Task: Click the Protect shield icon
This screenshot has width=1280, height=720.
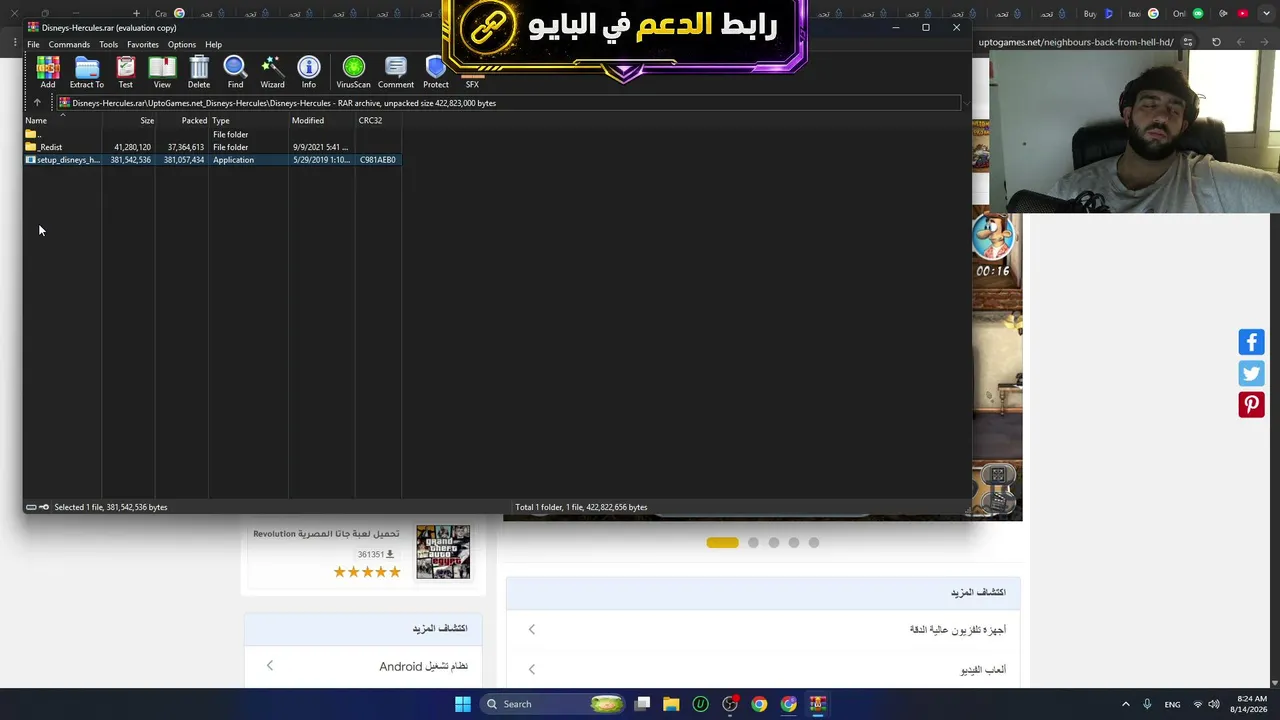Action: [436, 72]
